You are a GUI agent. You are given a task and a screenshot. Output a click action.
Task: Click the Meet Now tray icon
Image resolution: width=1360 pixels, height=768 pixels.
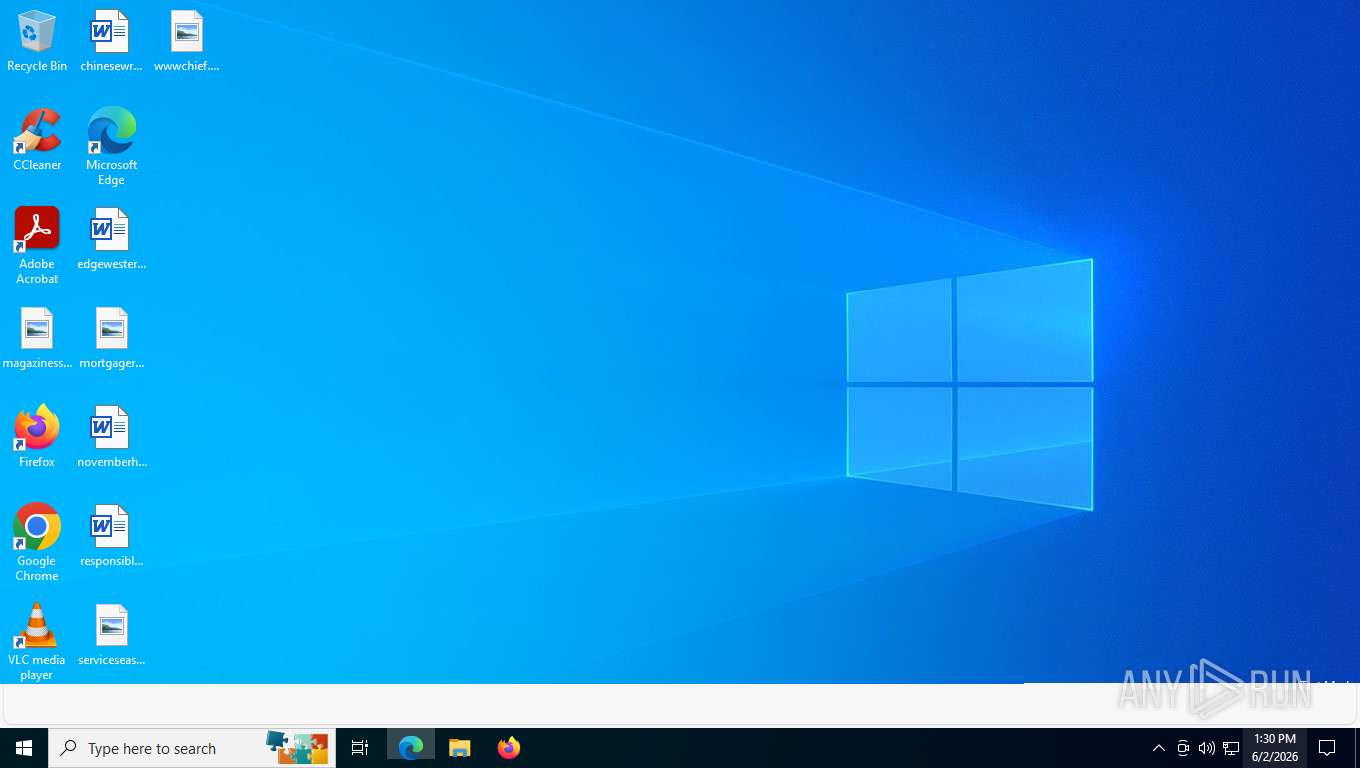point(1183,748)
